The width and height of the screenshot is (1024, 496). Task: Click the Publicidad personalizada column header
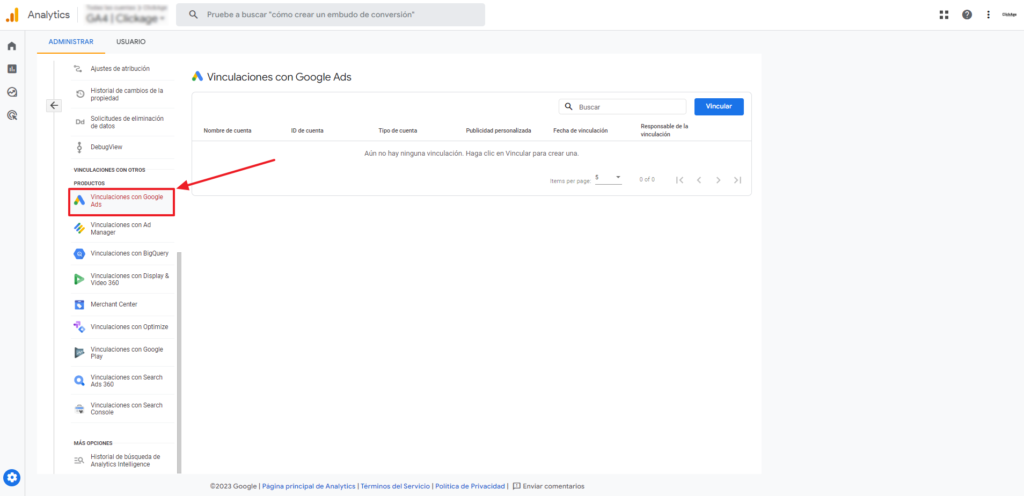tap(498, 131)
